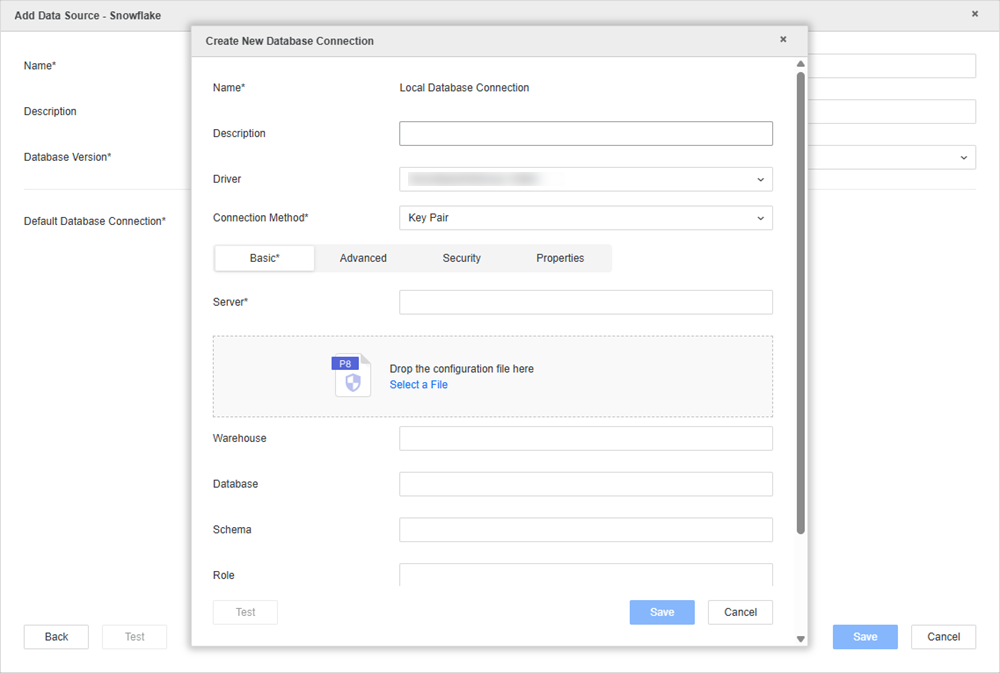This screenshot has width=1000, height=673.
Task: Open the Connection Method dropdown showing Key Pair
Action: point(585,218)
